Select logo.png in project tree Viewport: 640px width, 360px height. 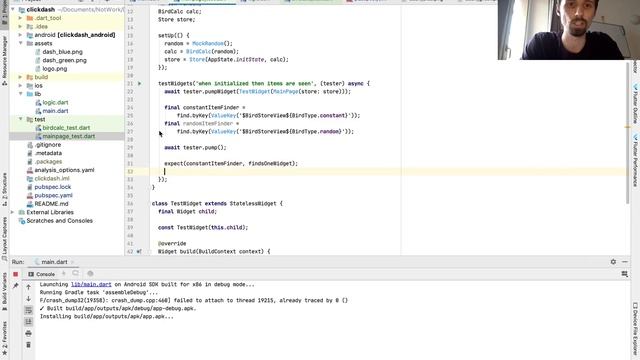pyautogui.click(x=55, y=69)
